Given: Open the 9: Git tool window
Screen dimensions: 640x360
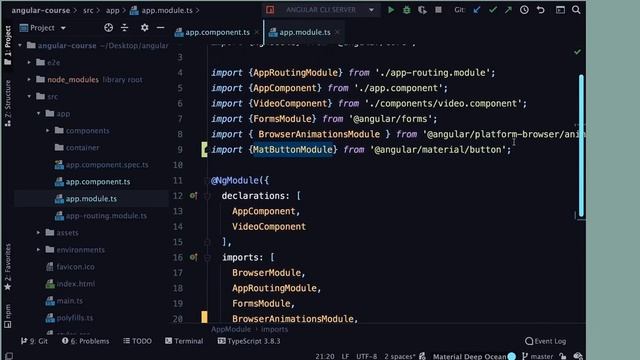Looking at the screenshot, I should (34, 341).
